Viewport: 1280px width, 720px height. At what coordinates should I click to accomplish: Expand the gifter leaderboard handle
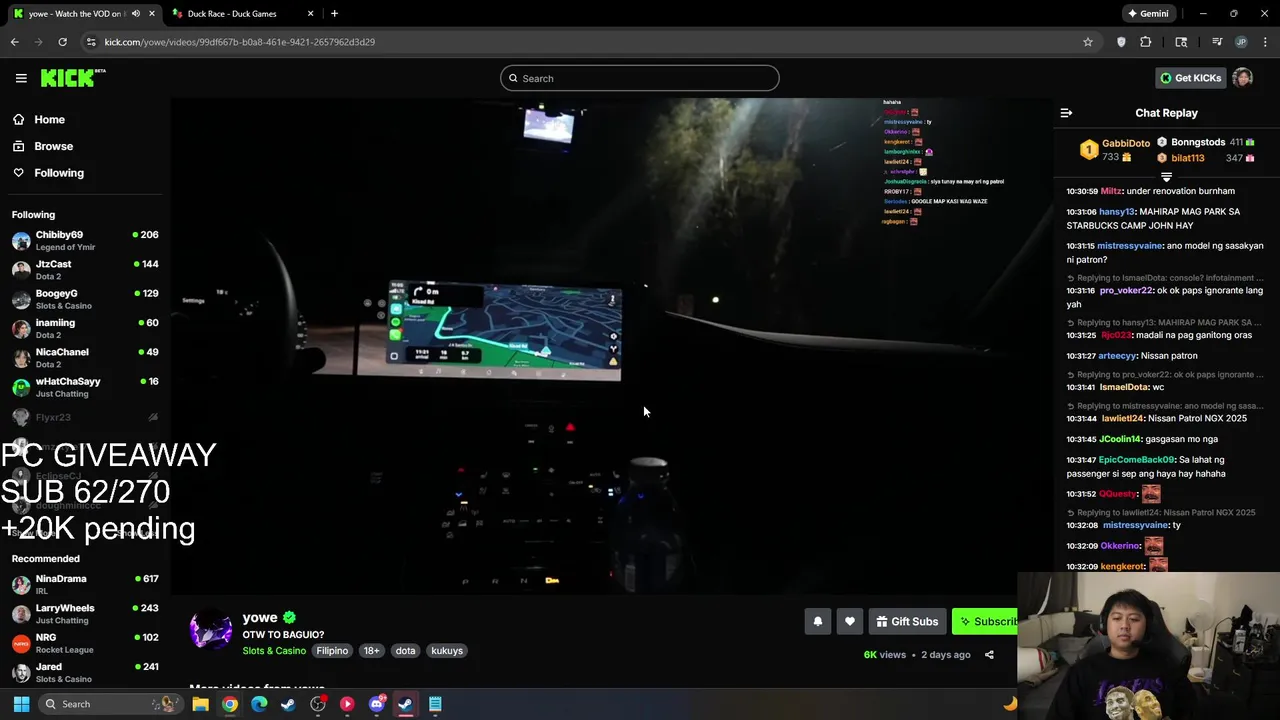click(1166, 176)
